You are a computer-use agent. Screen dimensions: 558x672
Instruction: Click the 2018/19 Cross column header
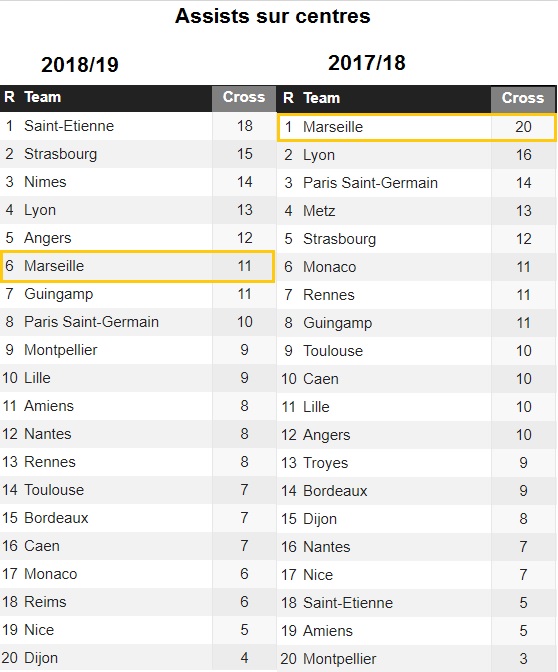click(244, 97)
